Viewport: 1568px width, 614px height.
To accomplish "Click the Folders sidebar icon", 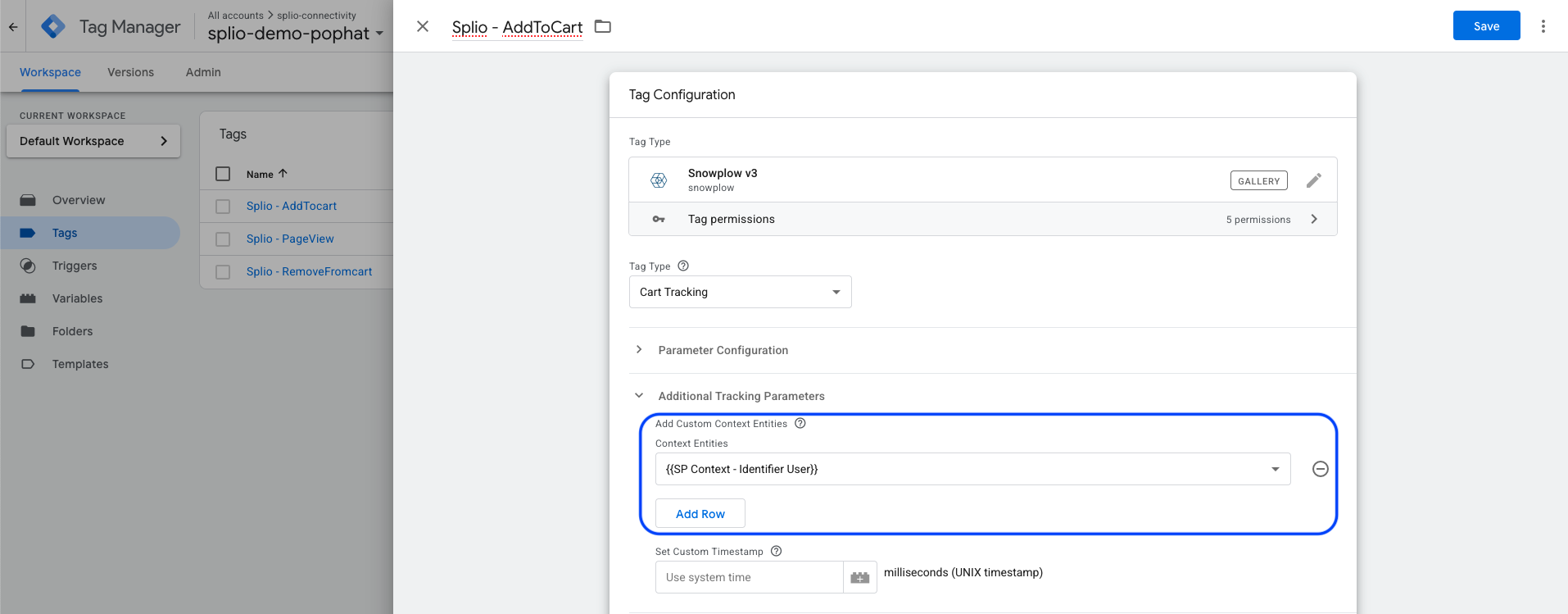I will 28,331.
